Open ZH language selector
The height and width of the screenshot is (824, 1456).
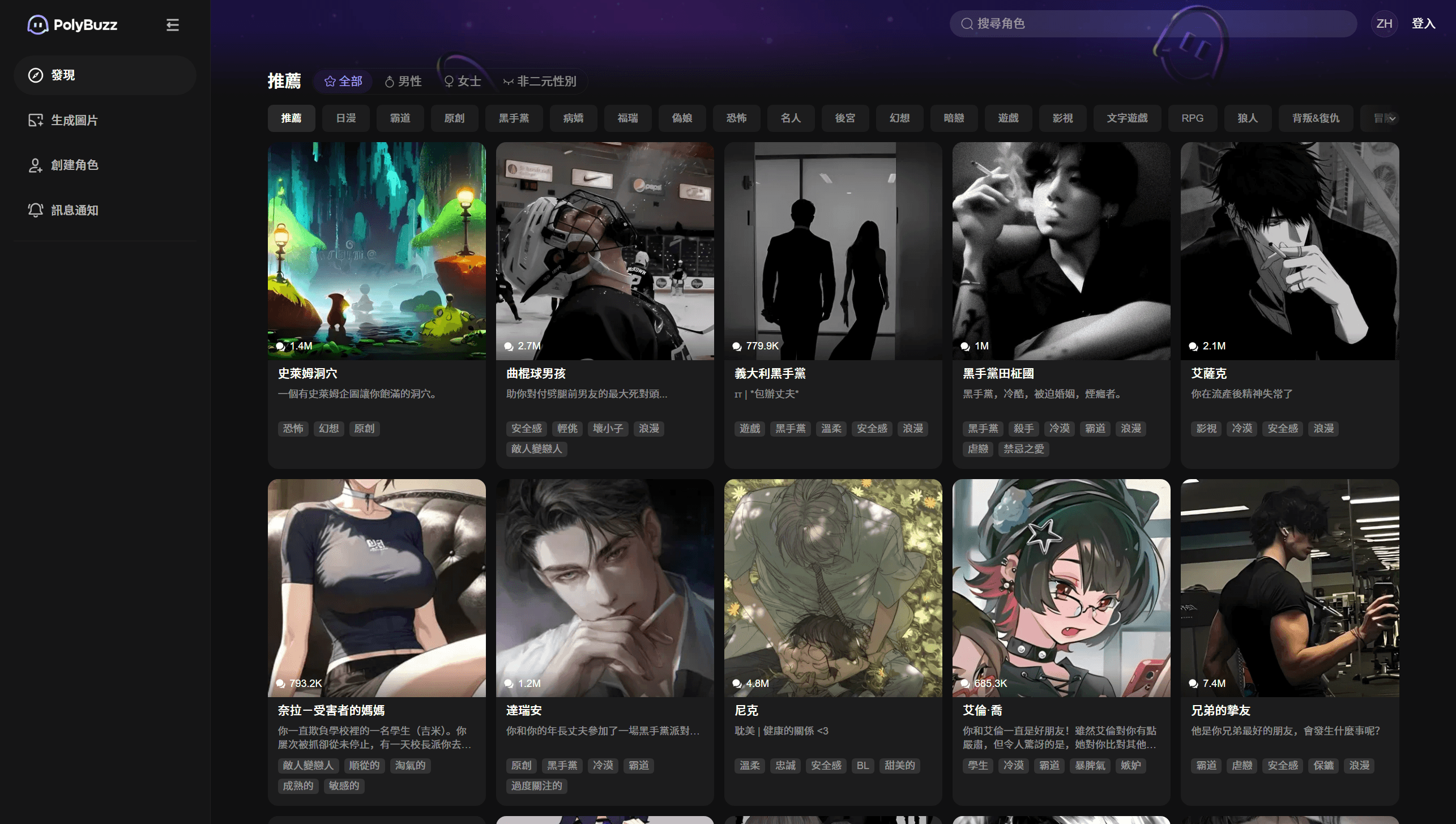(1384, 24)
